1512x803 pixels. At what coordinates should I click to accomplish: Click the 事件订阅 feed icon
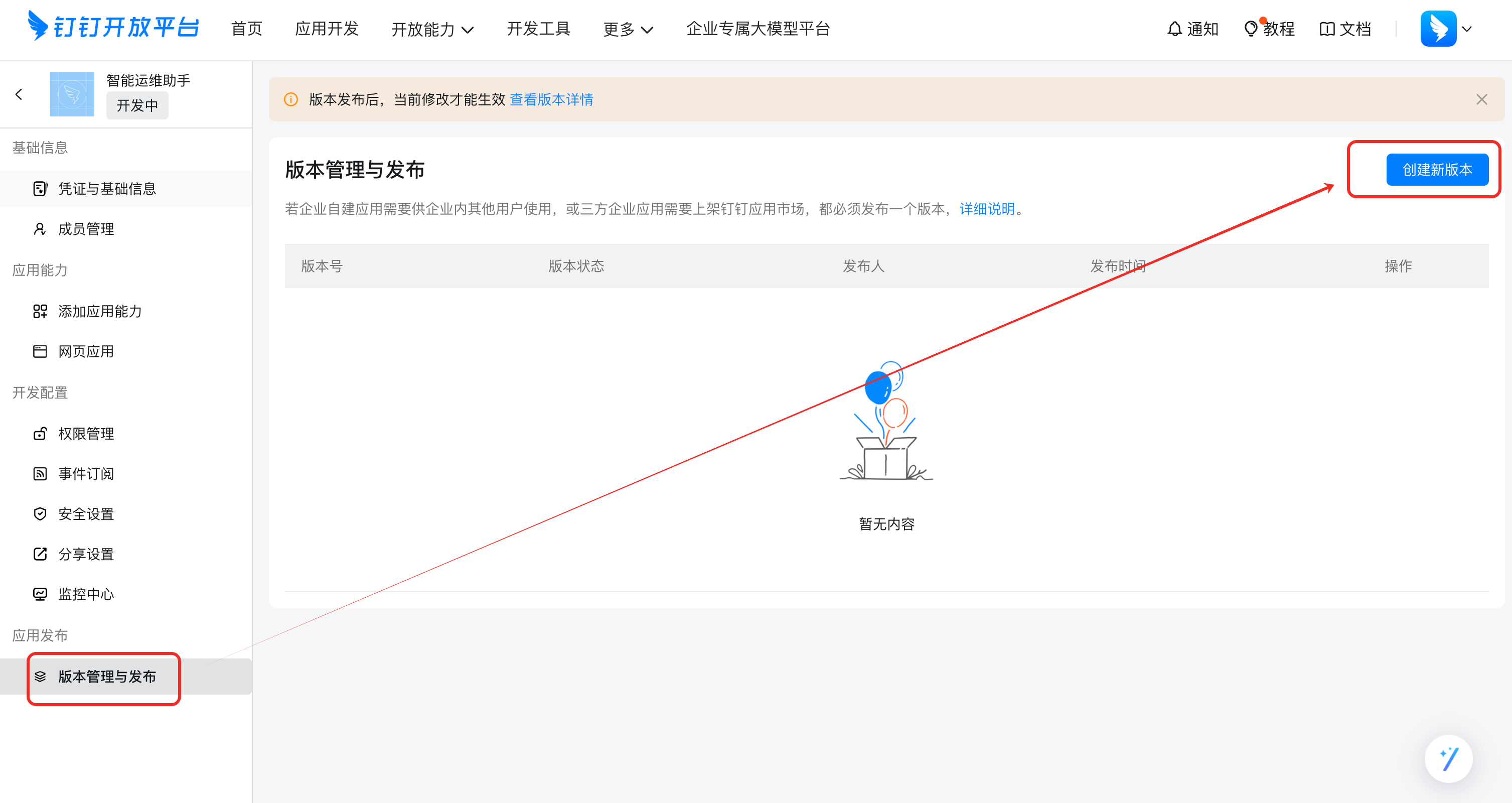coord(40,473)
